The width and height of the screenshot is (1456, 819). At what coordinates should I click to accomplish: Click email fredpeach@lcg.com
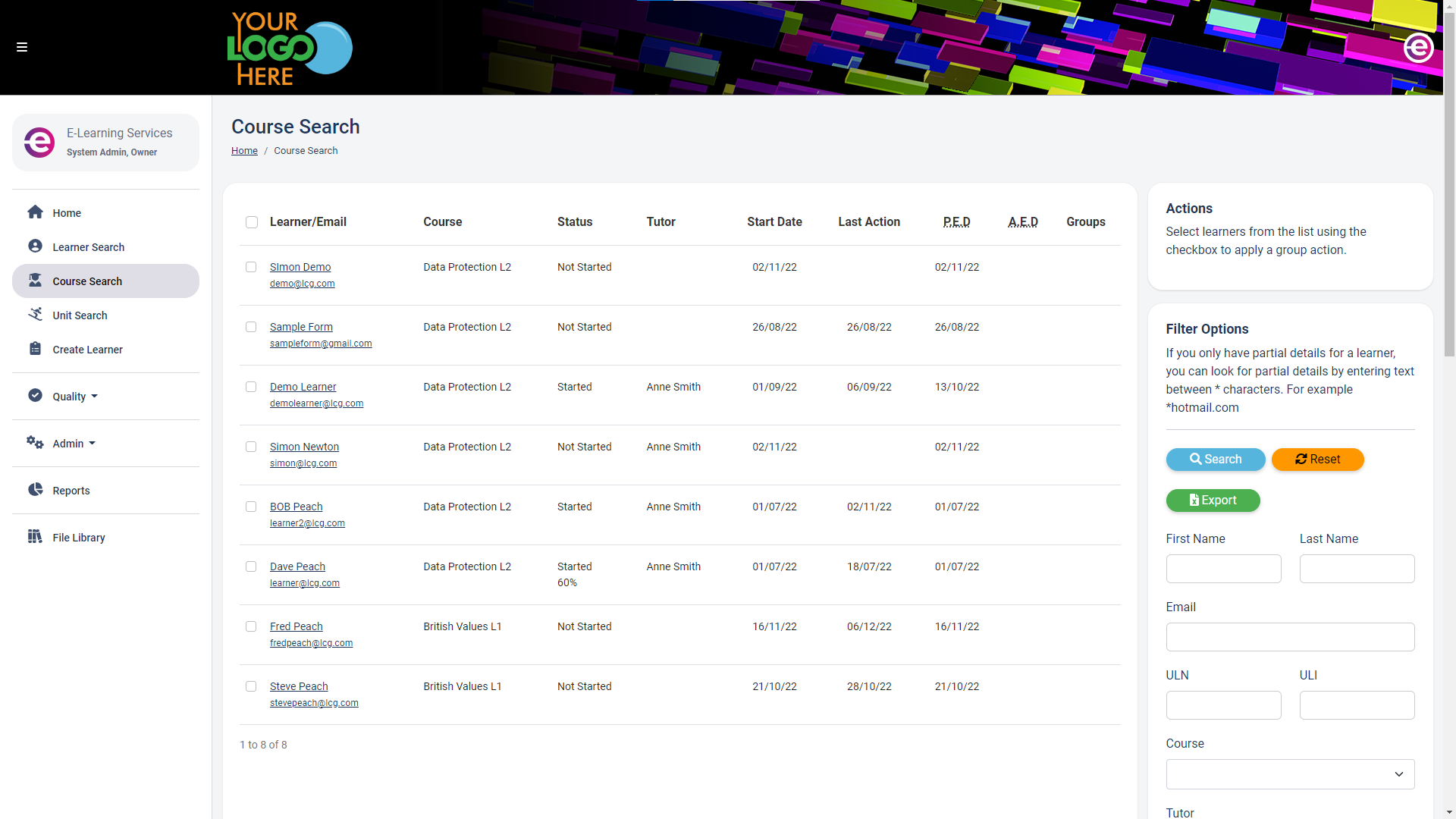click(311, 643)
